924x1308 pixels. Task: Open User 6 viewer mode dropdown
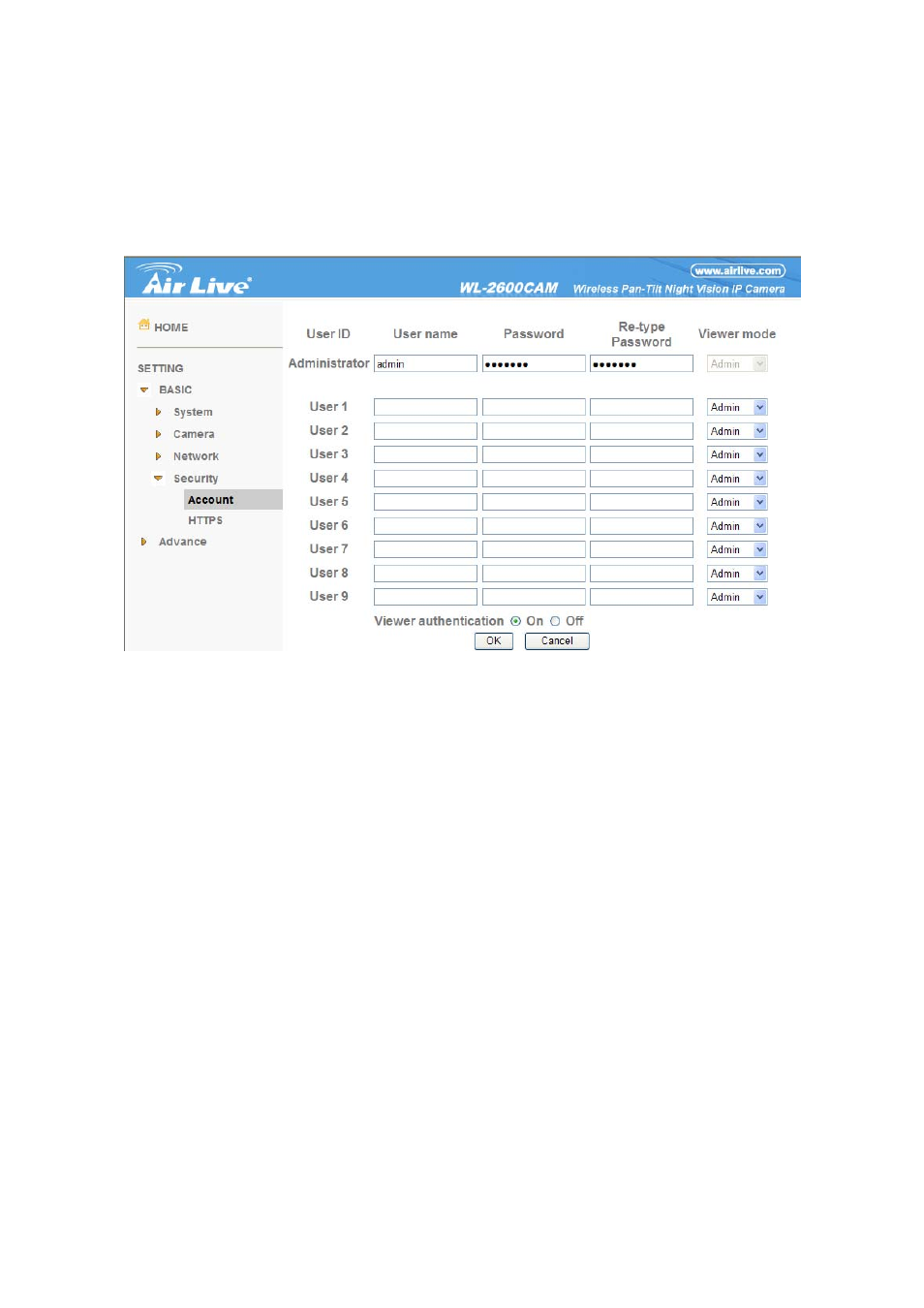click(737, 526)
